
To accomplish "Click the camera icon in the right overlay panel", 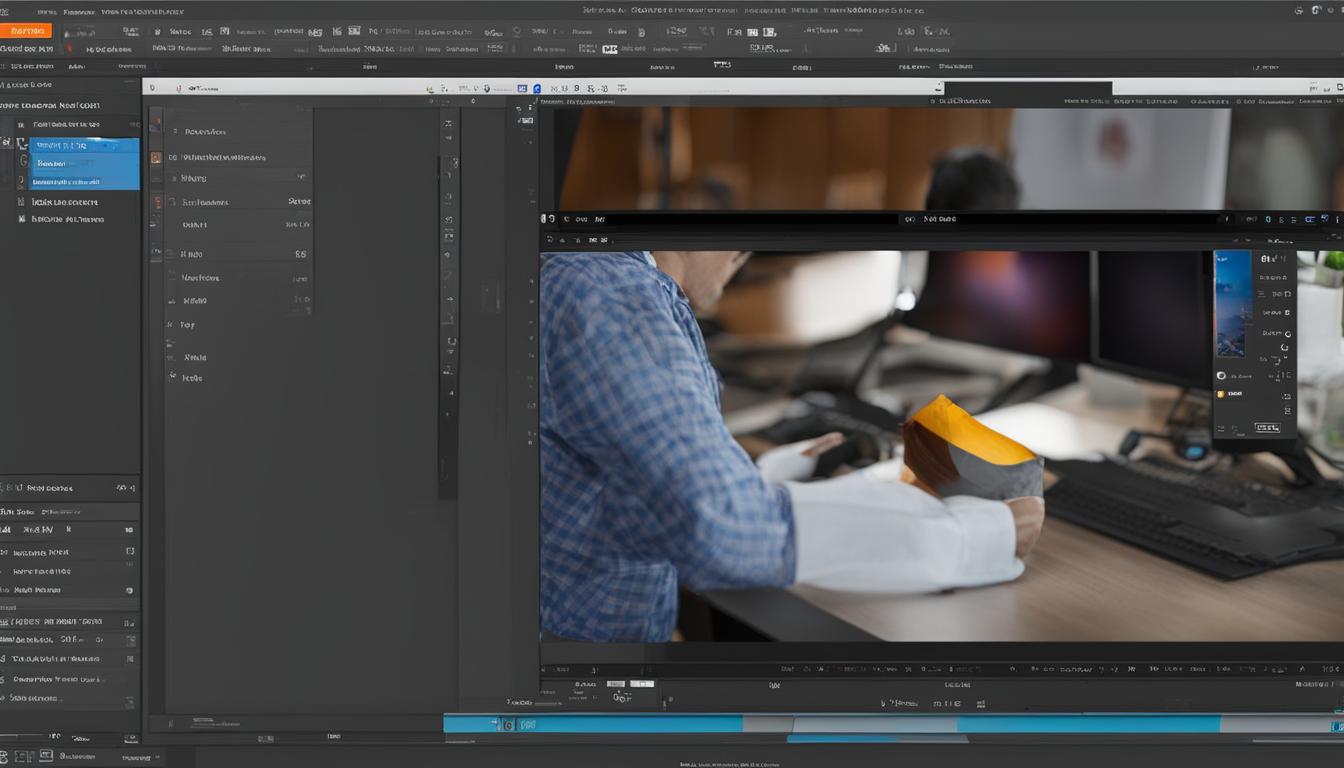I will (x=1219, y=375).
